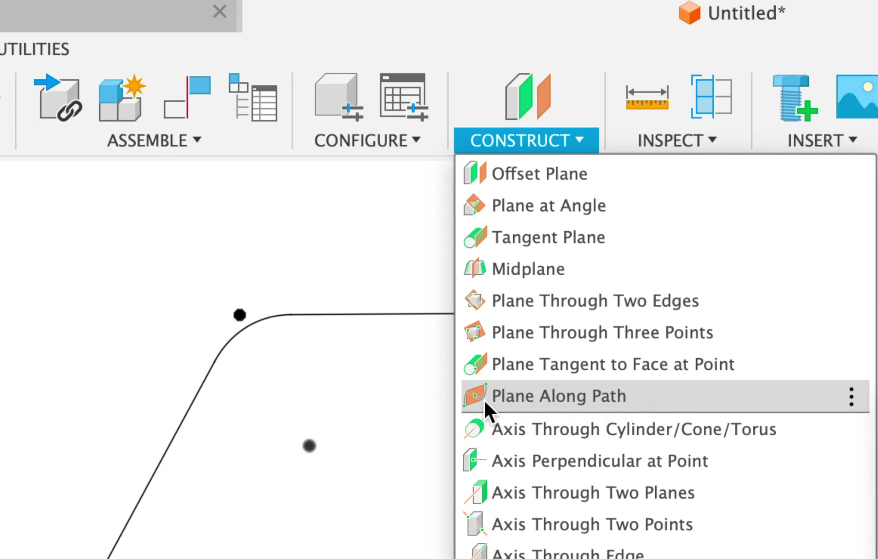The height and width of the screenshot is (559, 878).
Task: Expand the CONFIGURE dropdown menu
Action: pyautogui.click(x=367, y=141)
